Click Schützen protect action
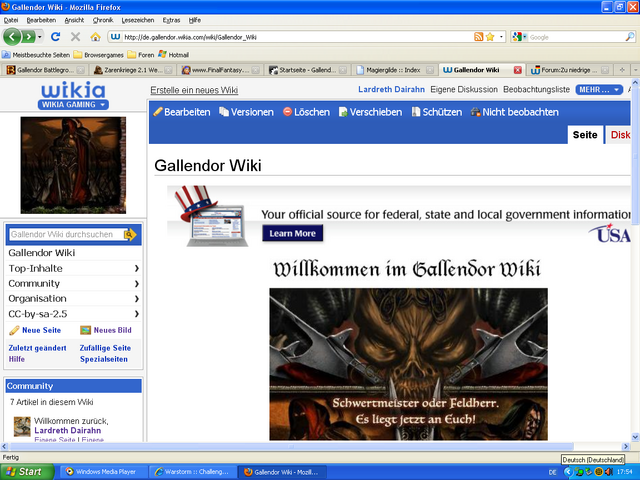The image size is (640, 480). 437,112
